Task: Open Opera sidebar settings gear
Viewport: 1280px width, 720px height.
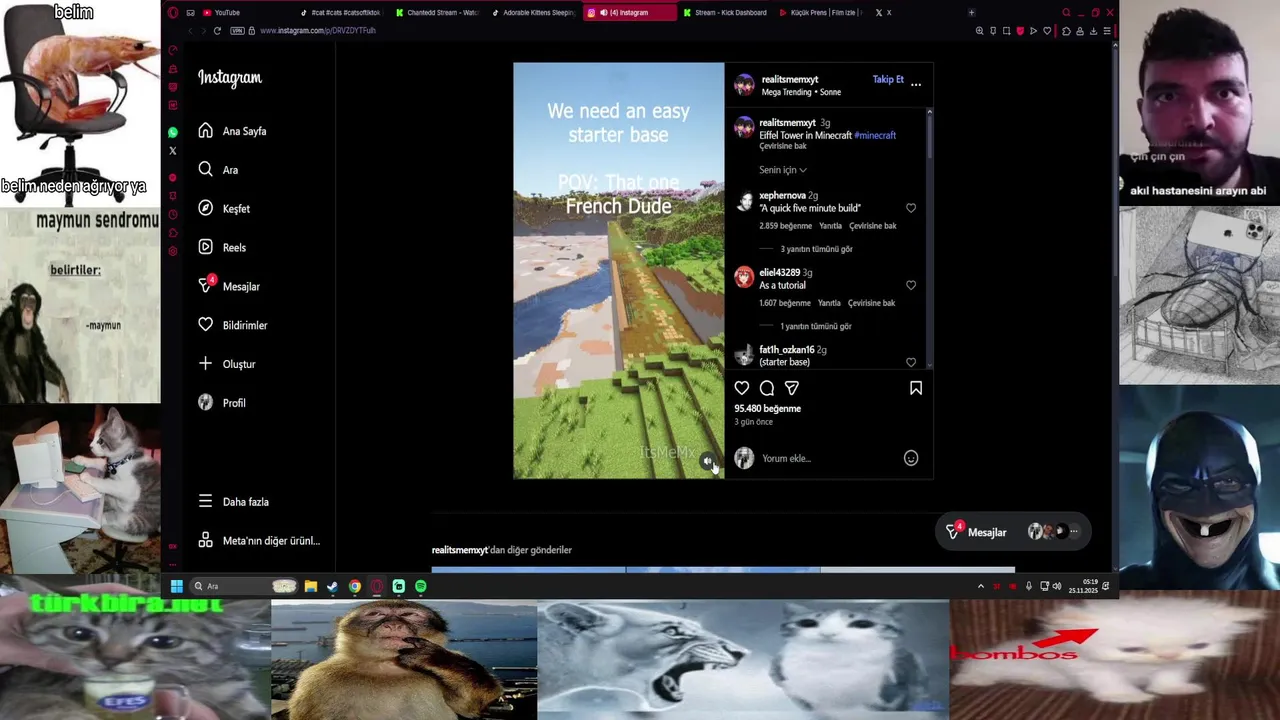Action: pos(173,251)
